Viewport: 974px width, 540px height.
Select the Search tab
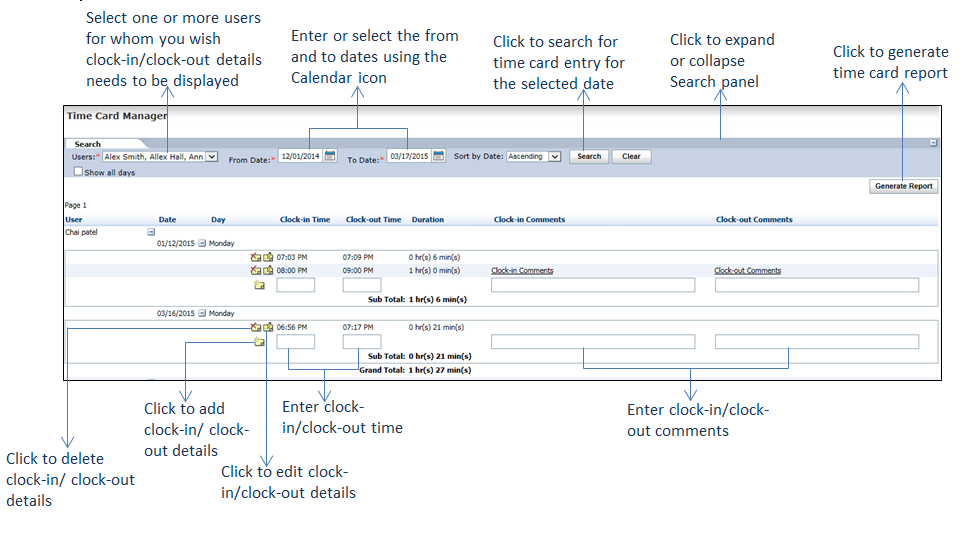click(88, 144)
